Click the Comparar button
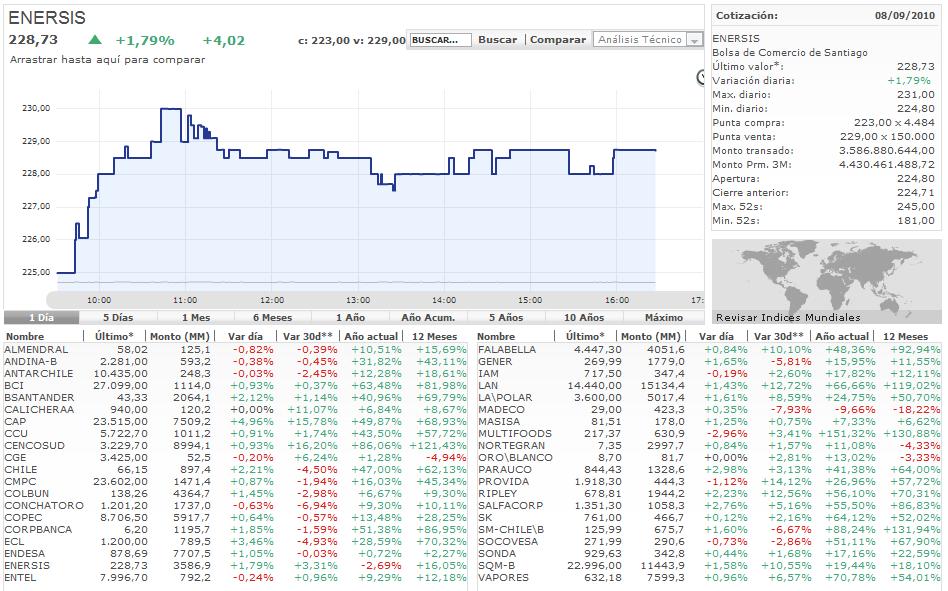The image size is (948, 591). (557, 40)
